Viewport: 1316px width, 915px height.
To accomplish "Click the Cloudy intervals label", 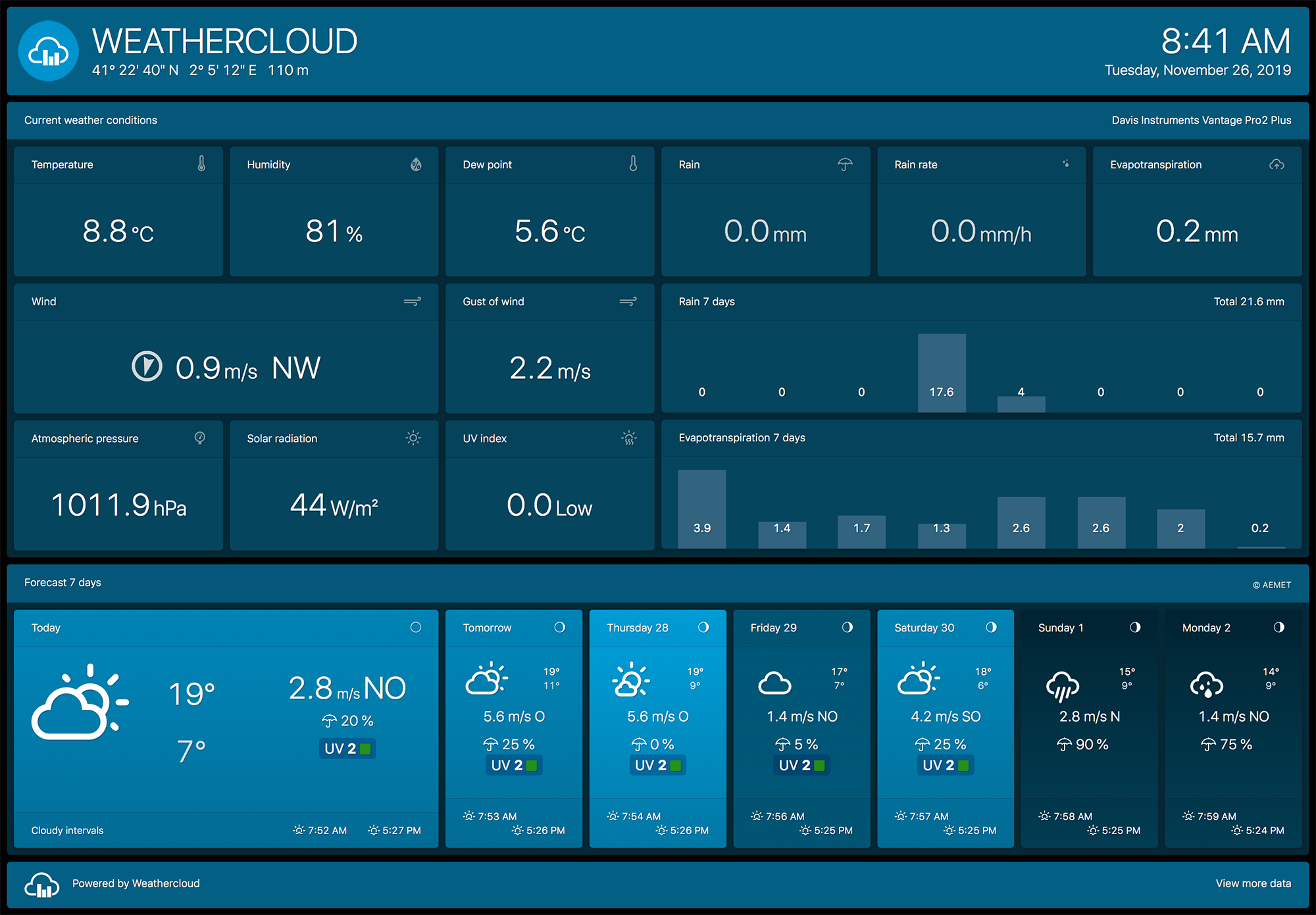I will [x=67, y=830].
